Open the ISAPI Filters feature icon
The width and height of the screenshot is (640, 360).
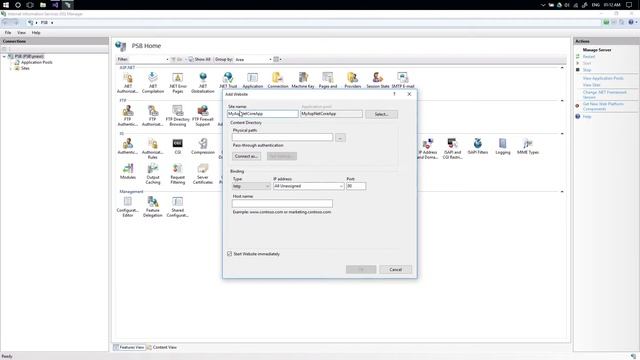click(478, 146)
